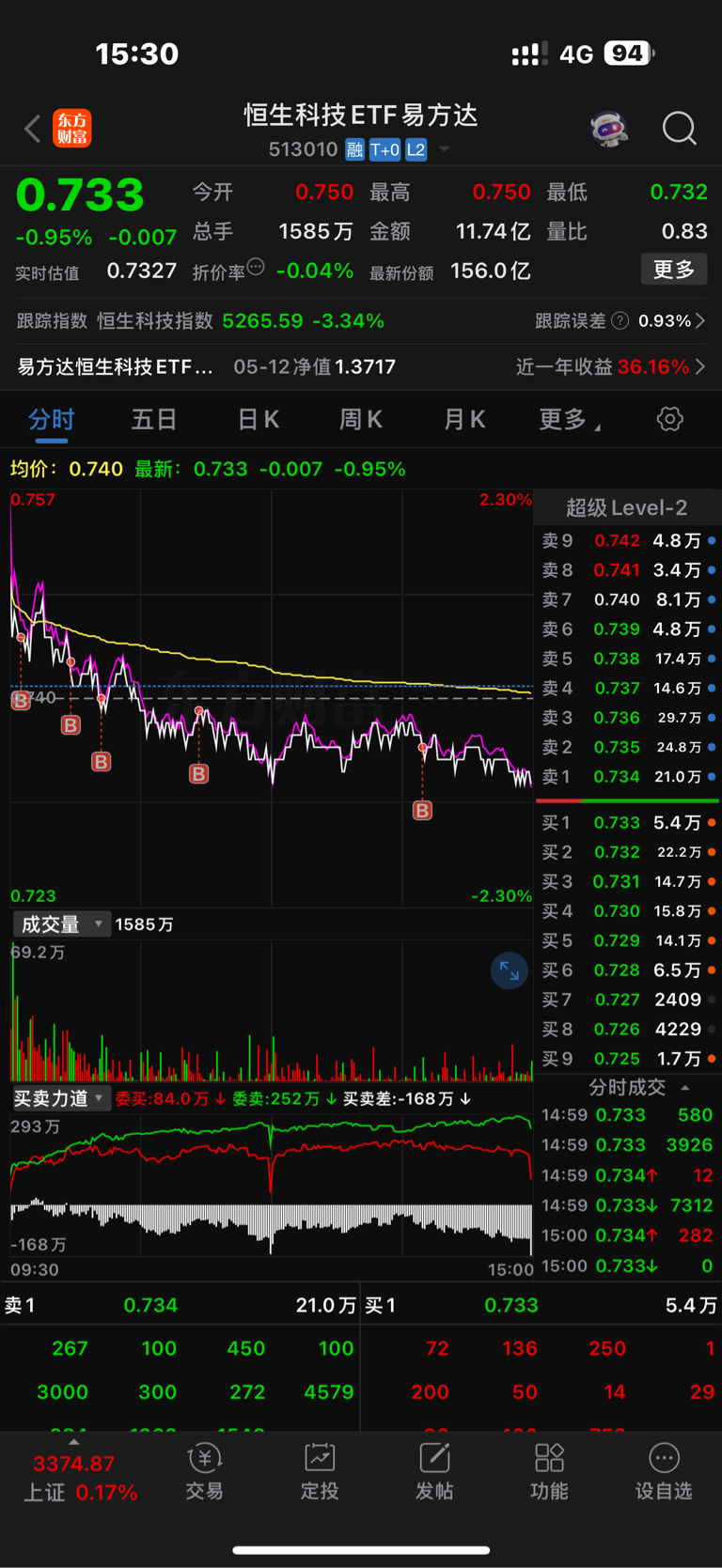Image resolution: width=722 pixels, height=1568 pixels.
Task: Tap the back arrow icon
Action: coord(33,129)
